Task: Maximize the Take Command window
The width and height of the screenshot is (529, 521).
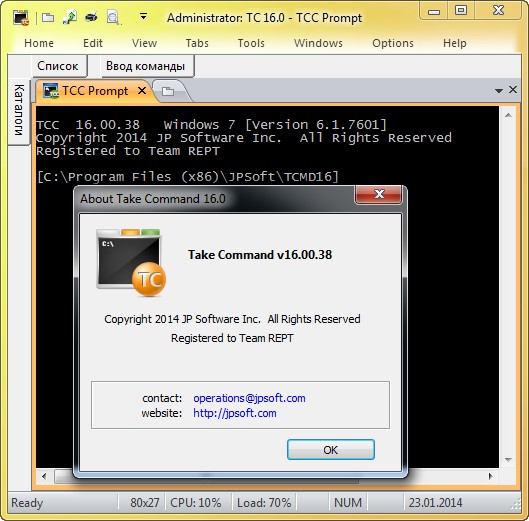Action: pyautogui.click(x=461, y=11)
